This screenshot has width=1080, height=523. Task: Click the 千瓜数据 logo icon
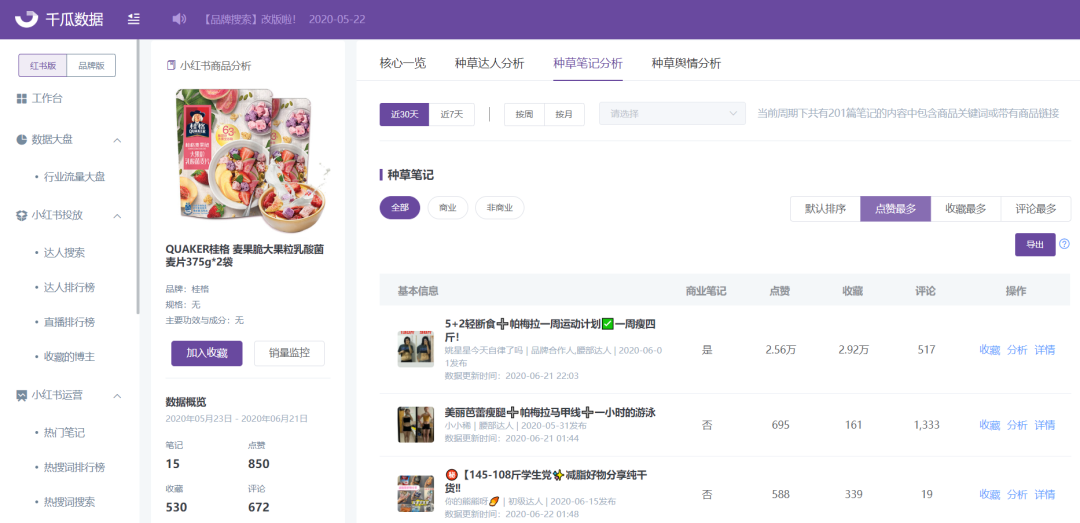[27, 19]
